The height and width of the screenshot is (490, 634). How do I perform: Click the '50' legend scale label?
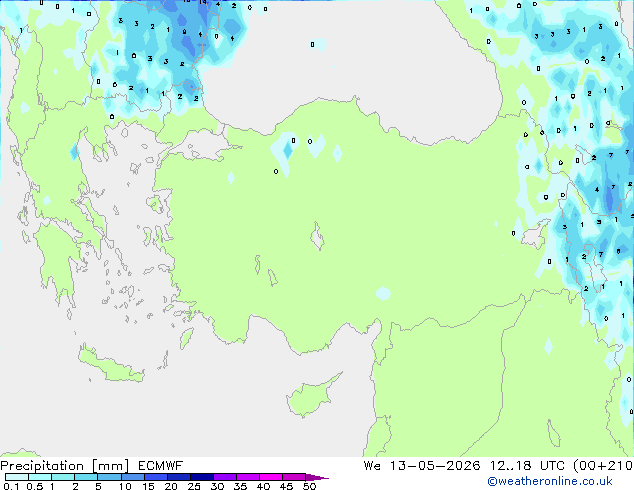310,486
